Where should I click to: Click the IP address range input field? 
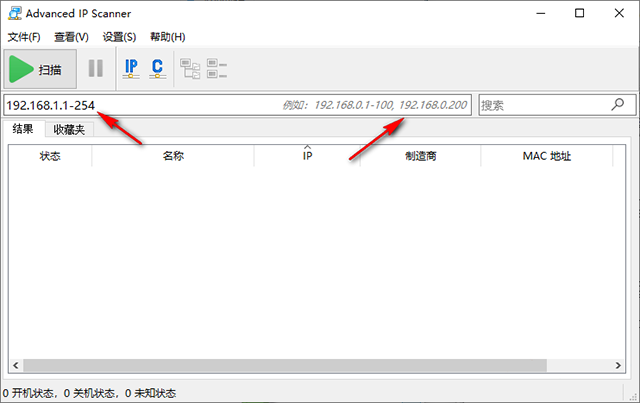[x=140, y=104]
